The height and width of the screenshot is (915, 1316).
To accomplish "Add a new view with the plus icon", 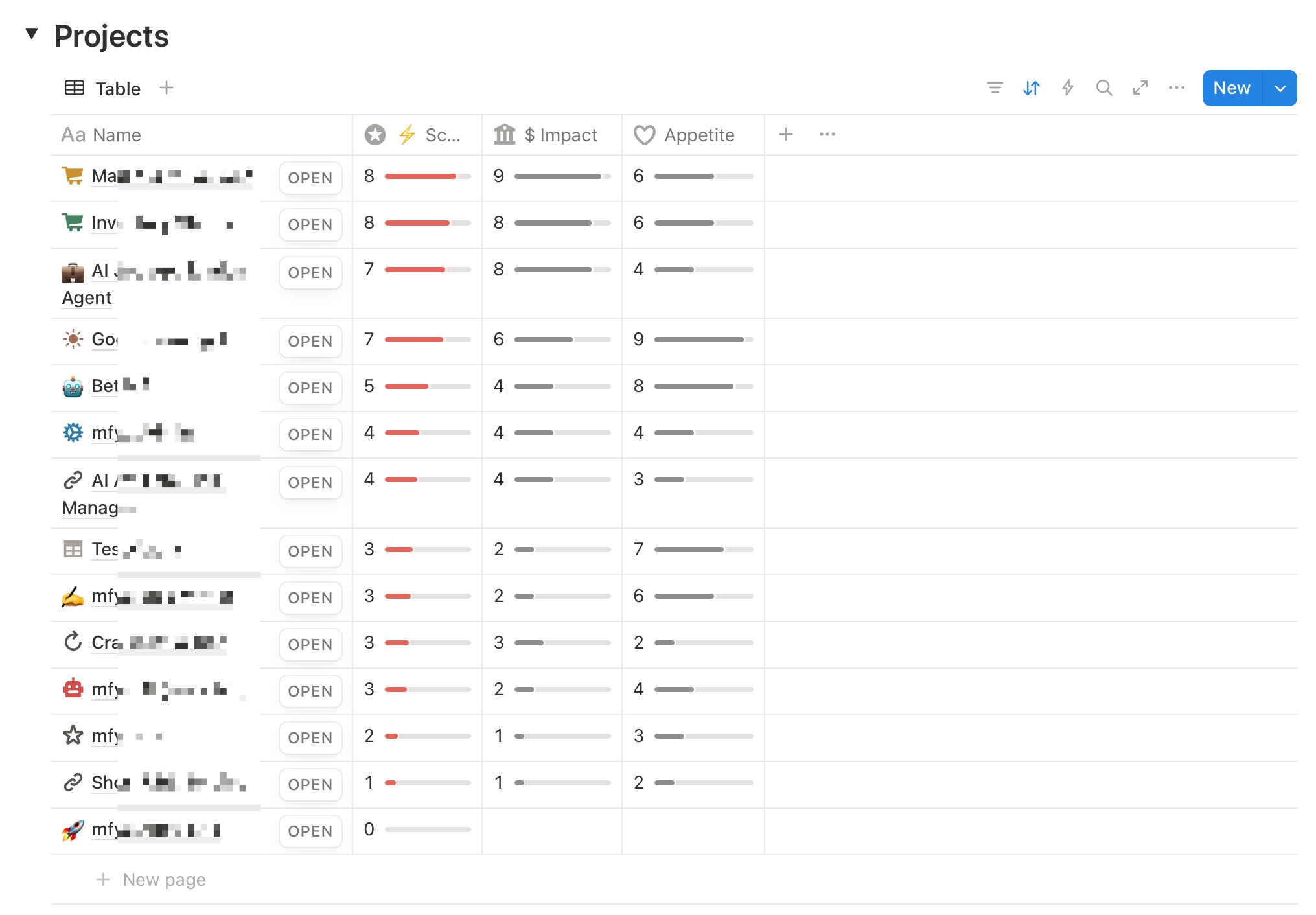I will click(x=166, y=87).
